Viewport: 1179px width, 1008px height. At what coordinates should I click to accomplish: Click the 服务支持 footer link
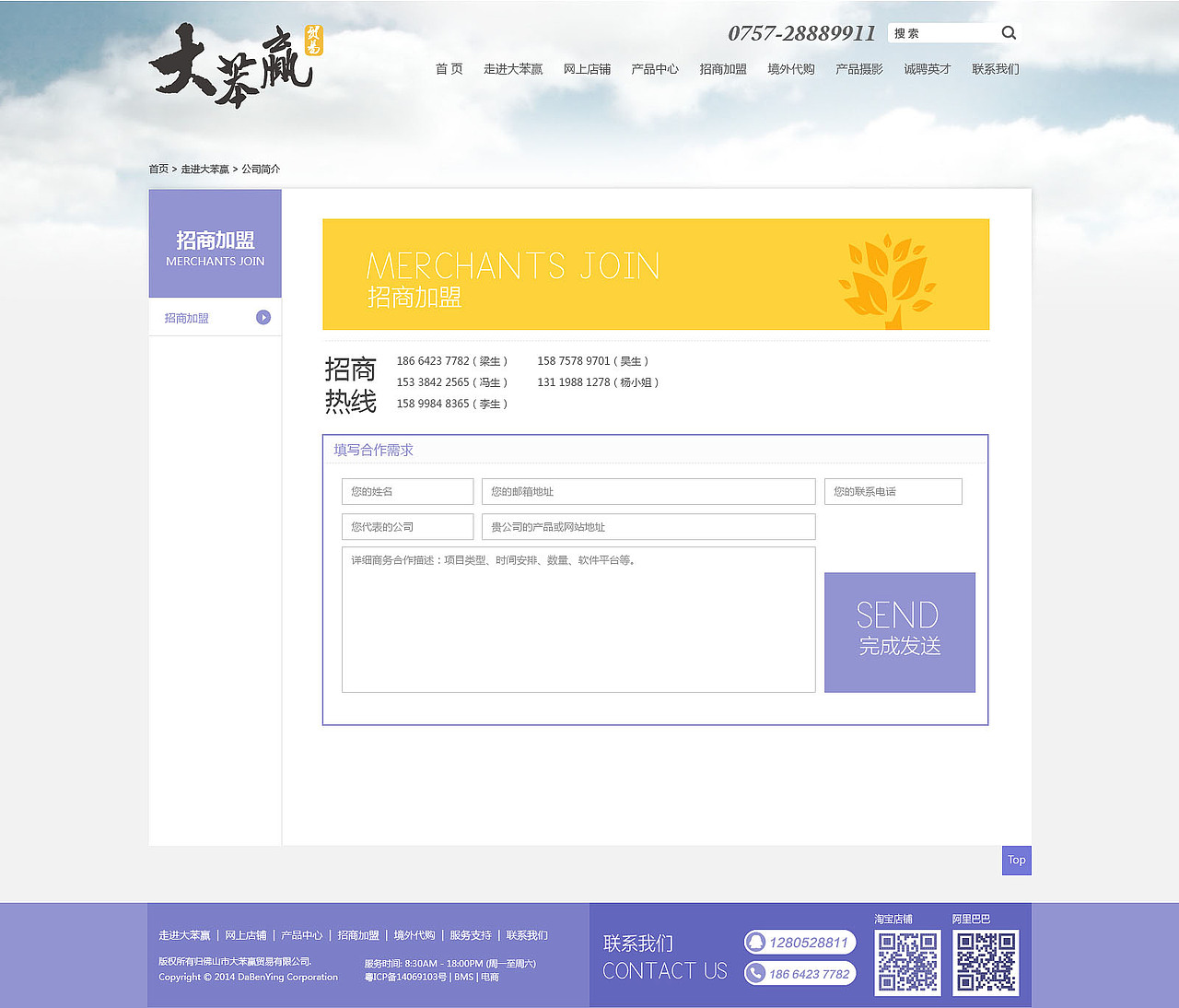(x=471, y=934)
